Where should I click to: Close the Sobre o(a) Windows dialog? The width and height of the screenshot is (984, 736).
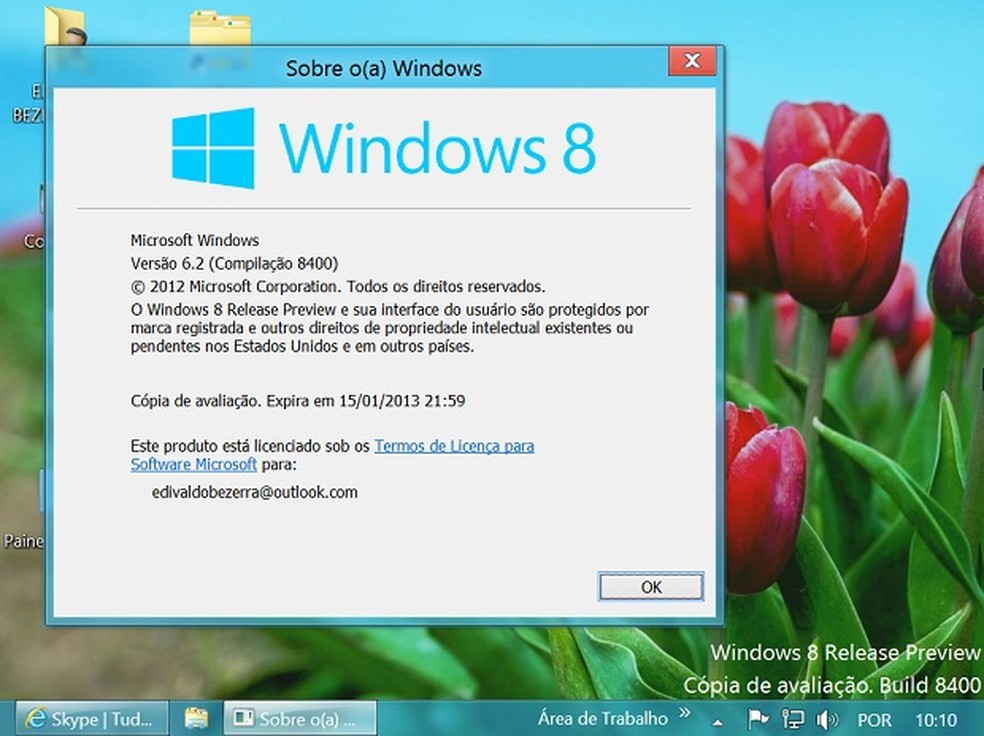692,61
